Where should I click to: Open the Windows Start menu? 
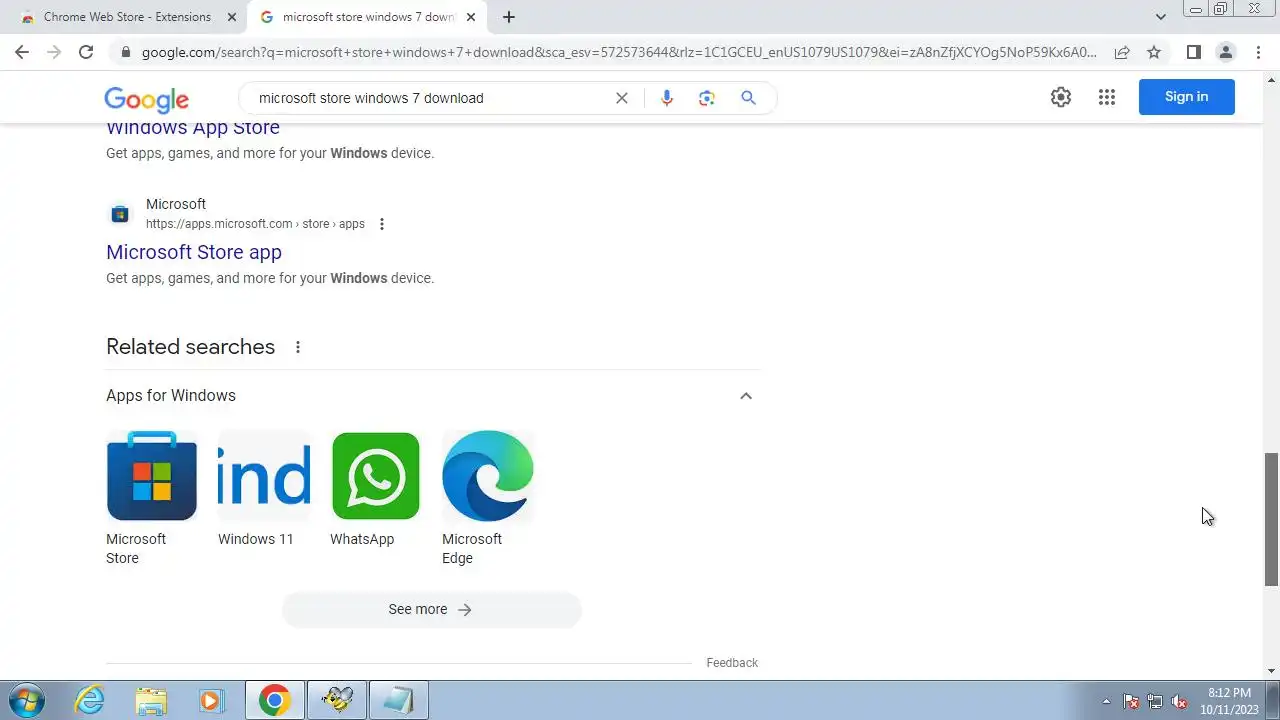pyautogui.click(x=26, y=700)
